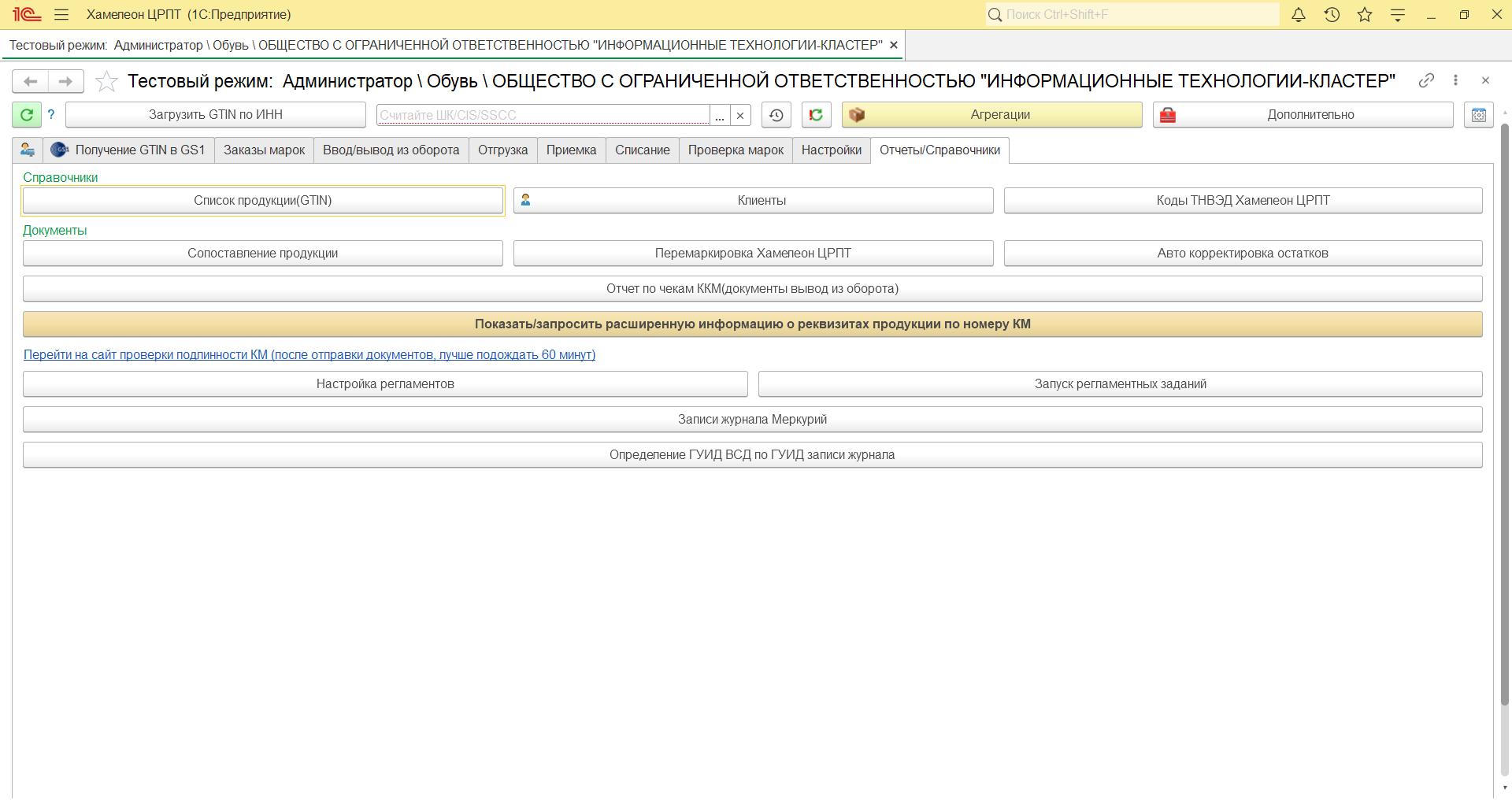Expand the service settings menu in title bar
Screen dimensions: 1512x811
1398,14
